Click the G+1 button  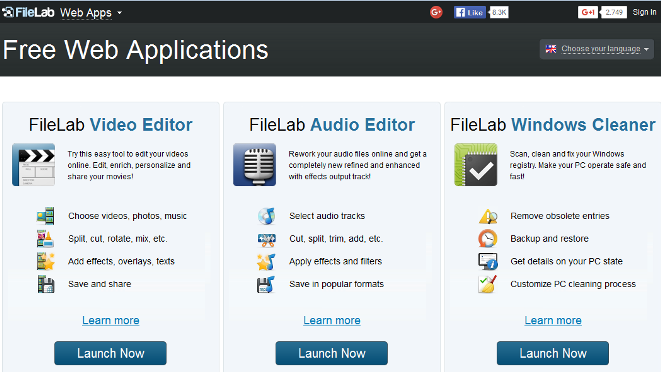[x=588, y=12]
